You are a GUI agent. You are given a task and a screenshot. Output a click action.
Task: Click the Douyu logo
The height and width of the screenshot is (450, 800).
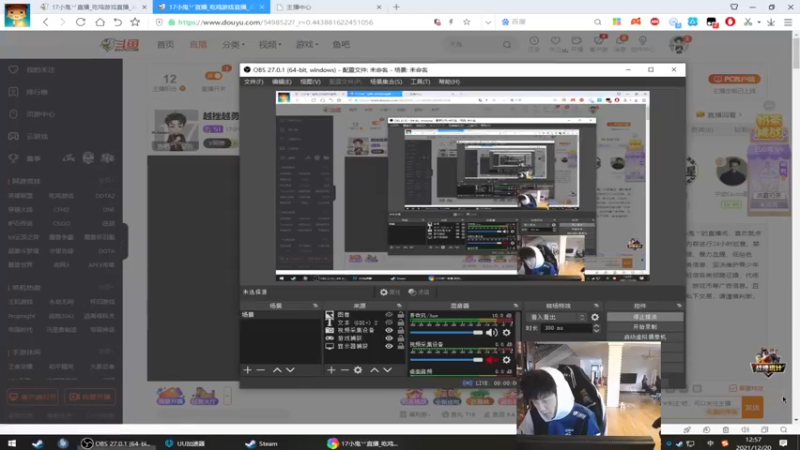click(120, 45)
